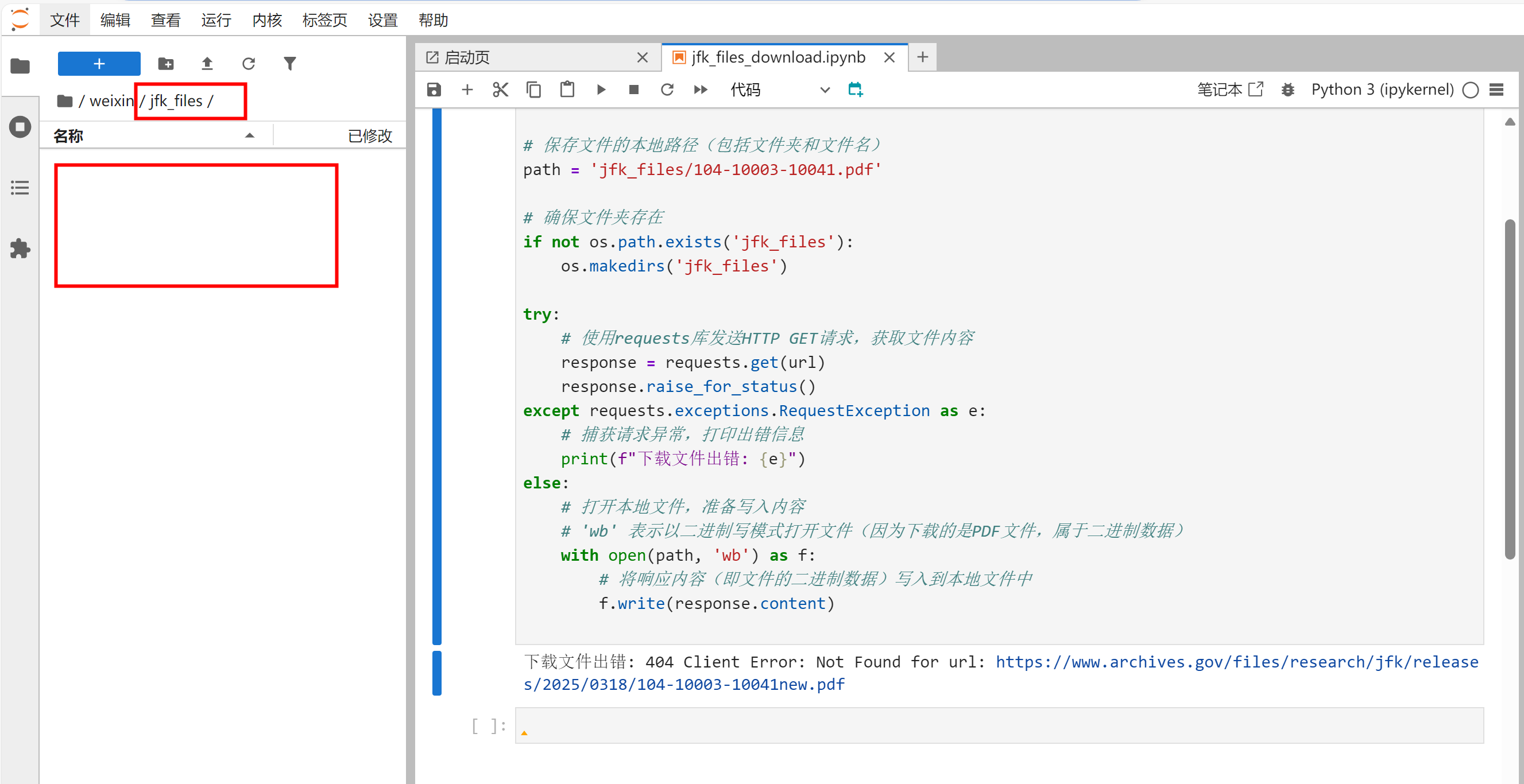Viewport: 1524px width, 784px height.
Task: Open the extension manager puzzle icon
Action: 20,249
